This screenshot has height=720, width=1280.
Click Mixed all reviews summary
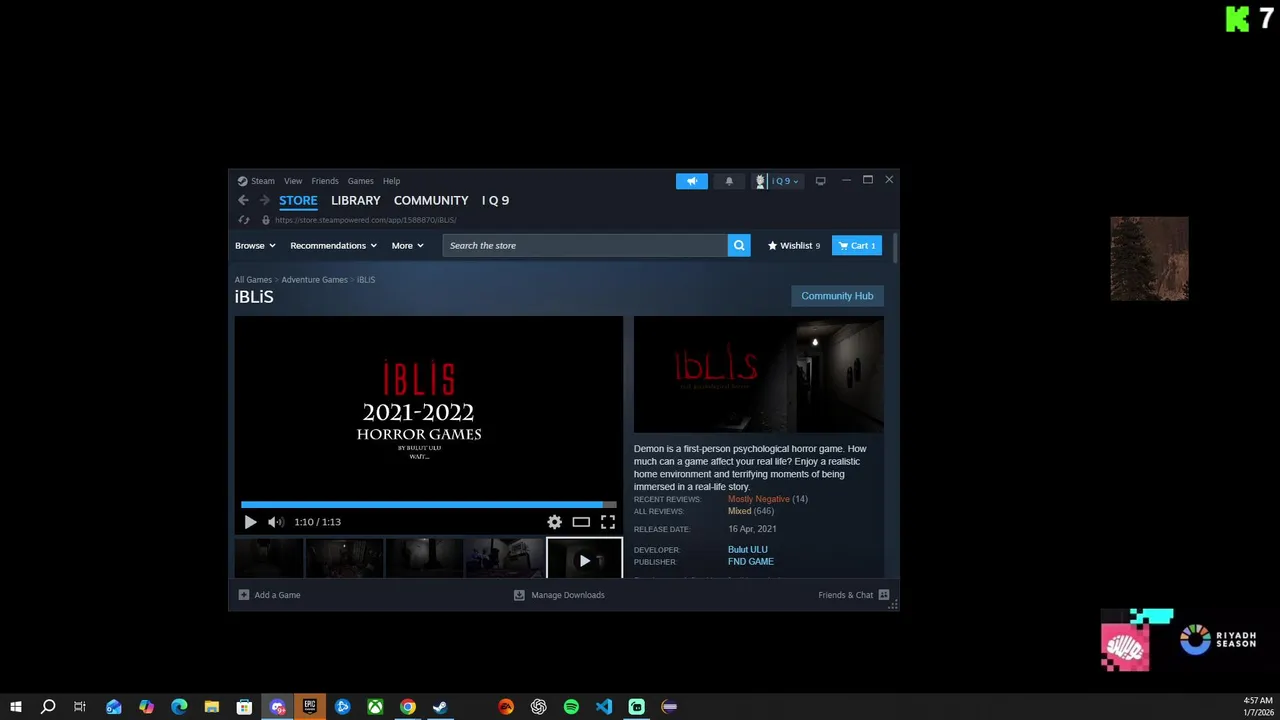click(x=739, y=511)
